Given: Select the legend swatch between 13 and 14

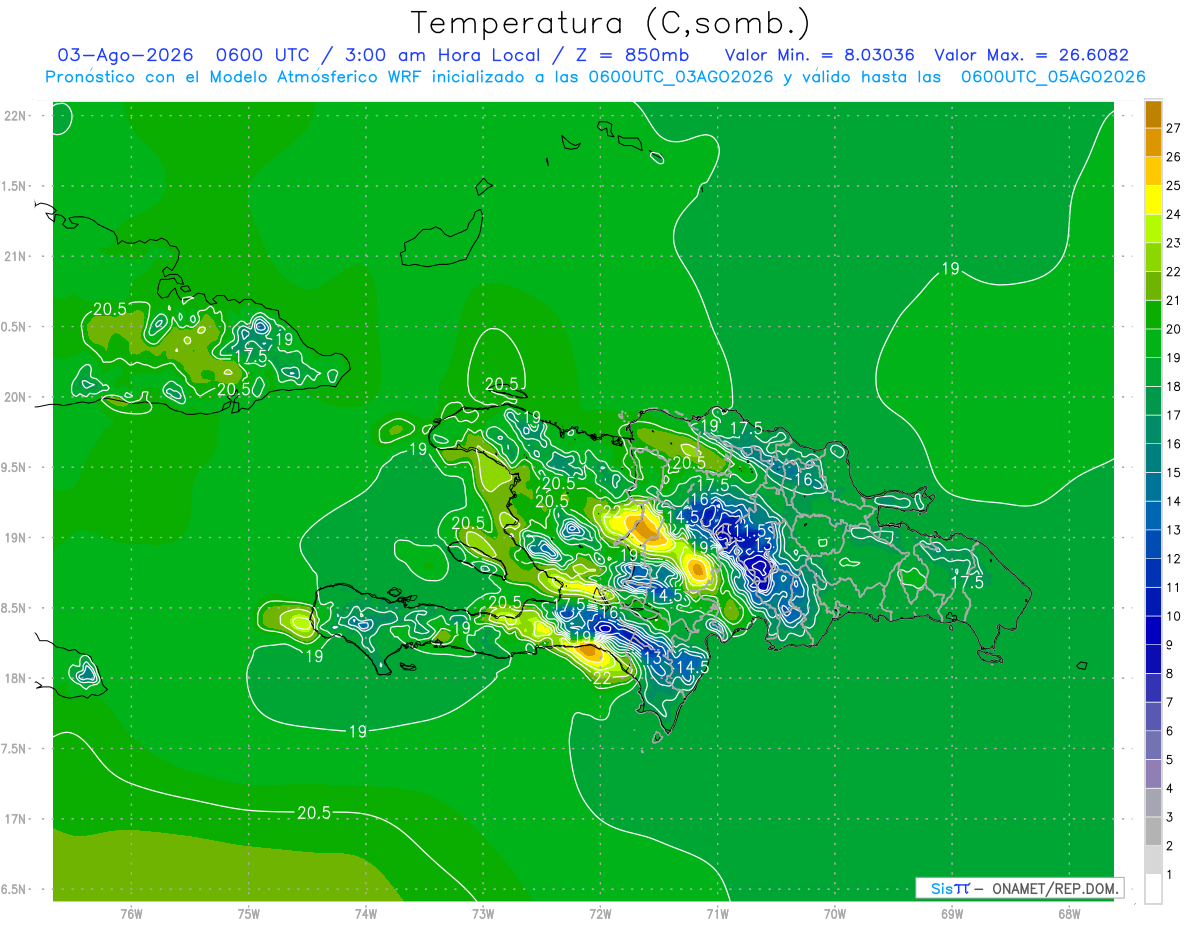Looking at the screenshot, I should click(1153, 515).
